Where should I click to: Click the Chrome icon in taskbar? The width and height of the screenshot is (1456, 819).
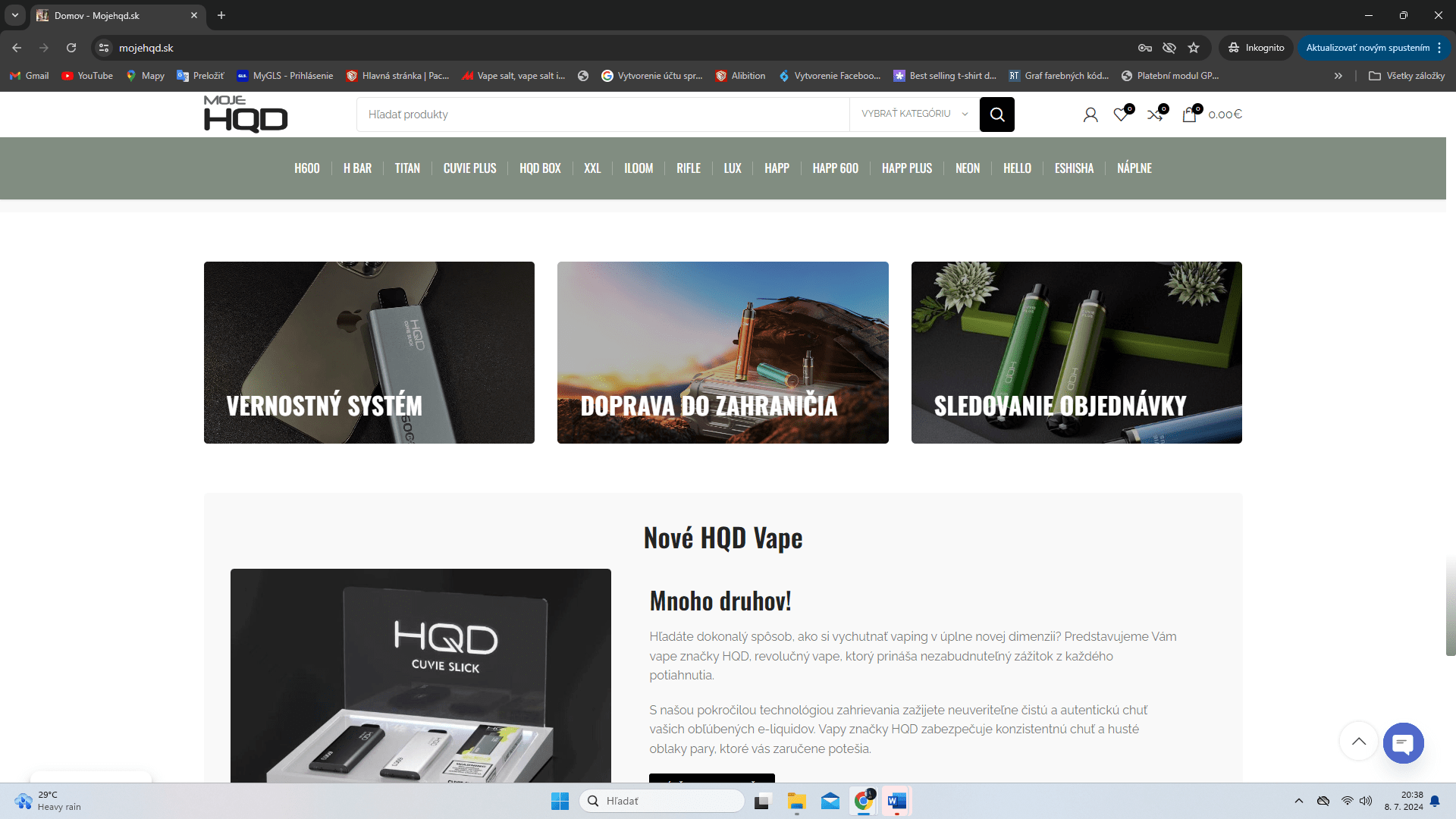pyautogui.click(x=864, y=801)
